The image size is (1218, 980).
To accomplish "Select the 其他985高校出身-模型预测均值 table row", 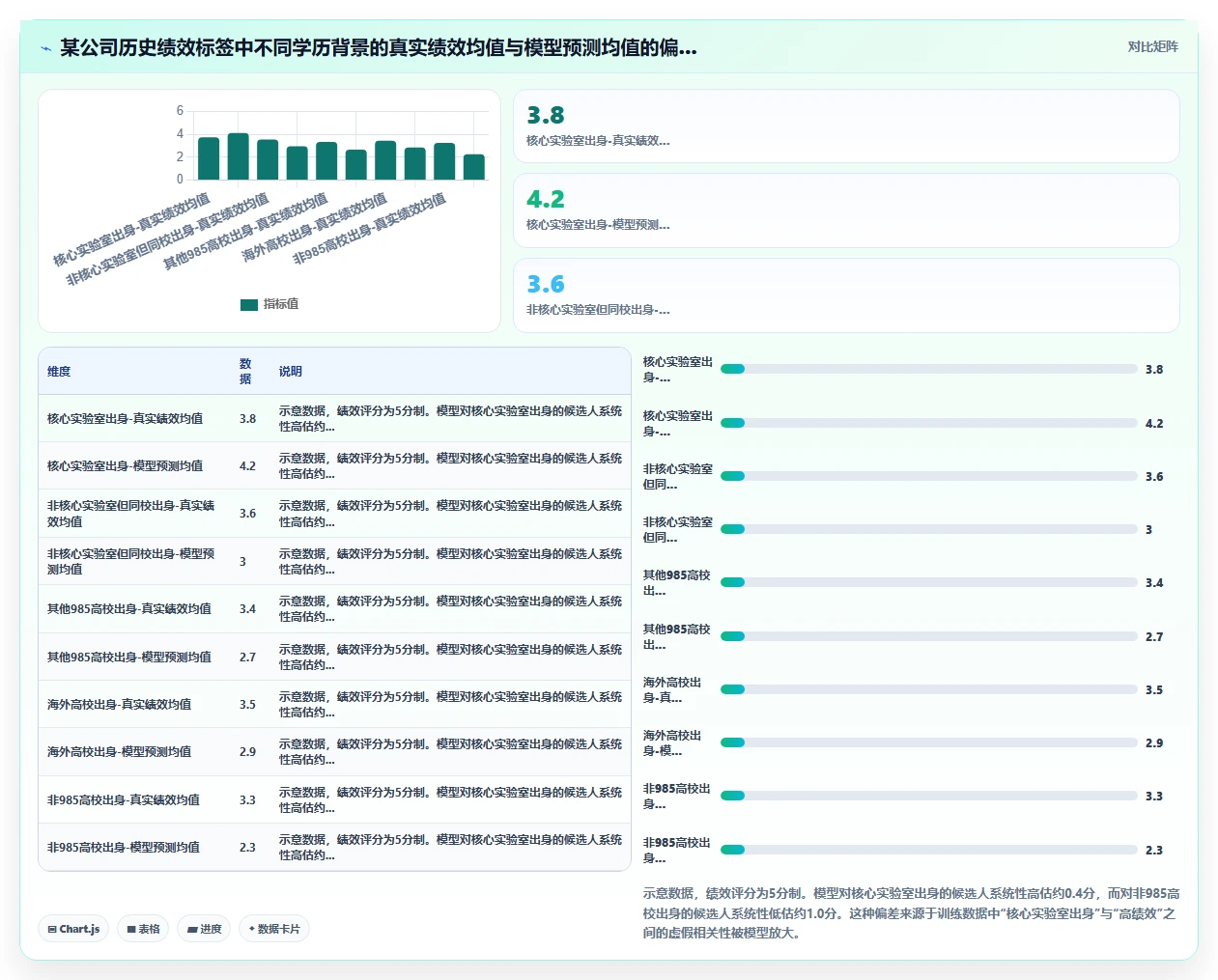I will pyautogui.click(x=334, y=657).
